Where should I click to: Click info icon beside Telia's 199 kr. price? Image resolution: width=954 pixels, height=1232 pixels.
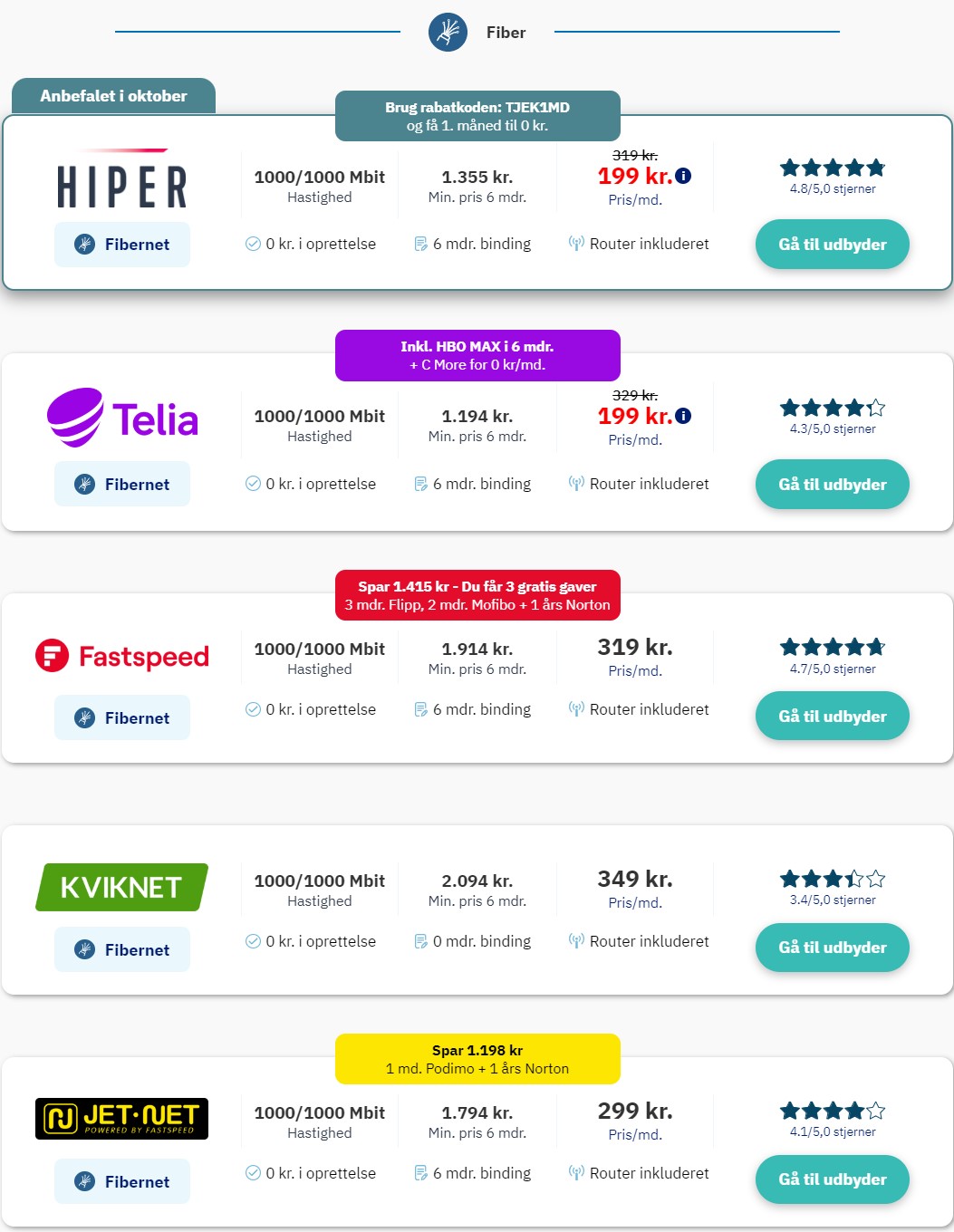[x=684, y=416]
